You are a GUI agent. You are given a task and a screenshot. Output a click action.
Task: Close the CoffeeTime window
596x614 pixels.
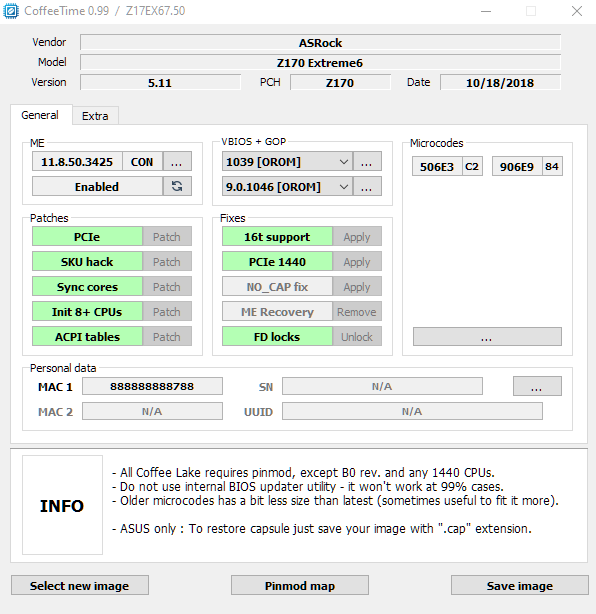tap(576, 11)
